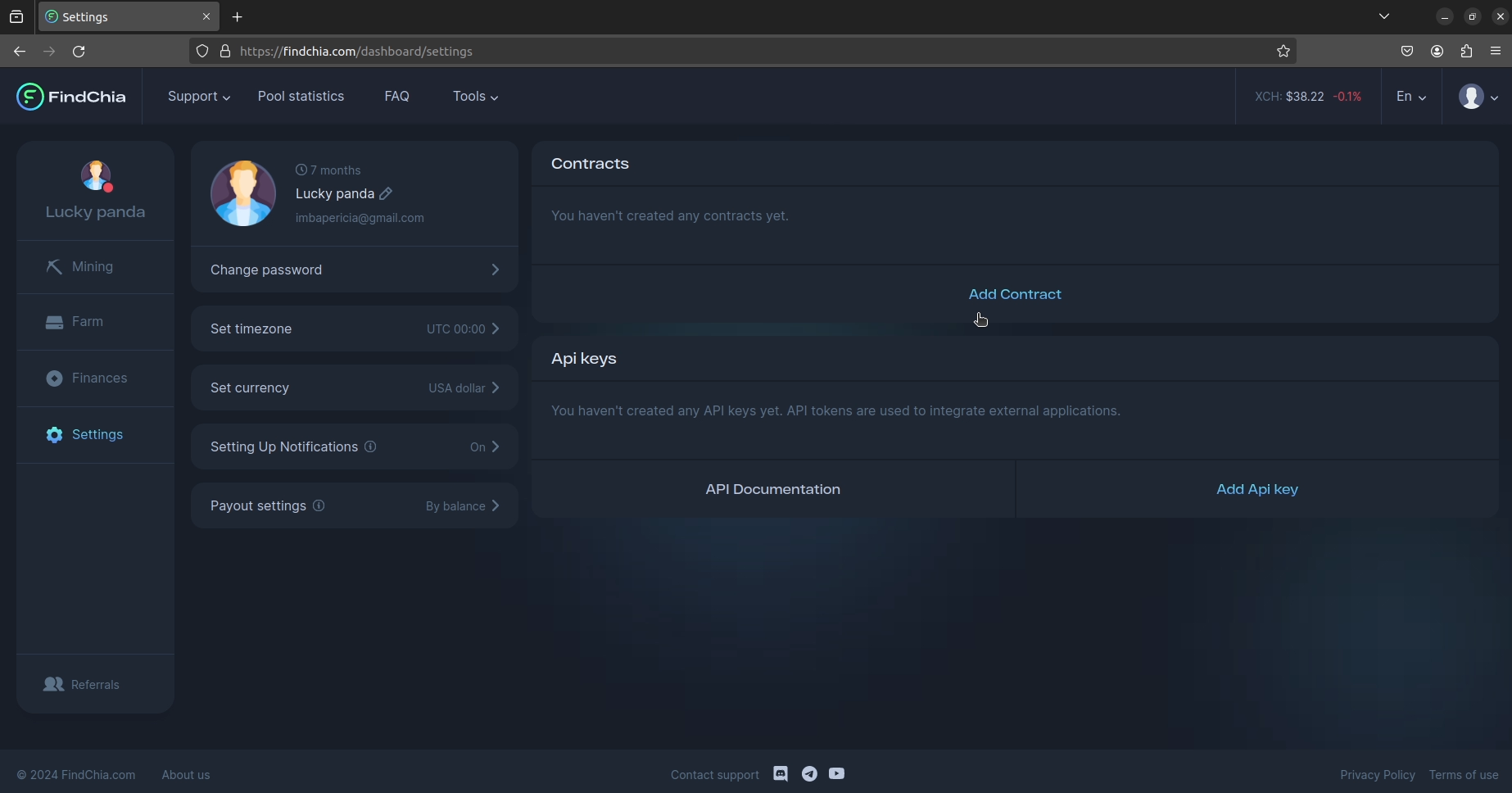Open Change password row
The image size is (1512, 793).
pyautogui.click(x=355, y=270)
